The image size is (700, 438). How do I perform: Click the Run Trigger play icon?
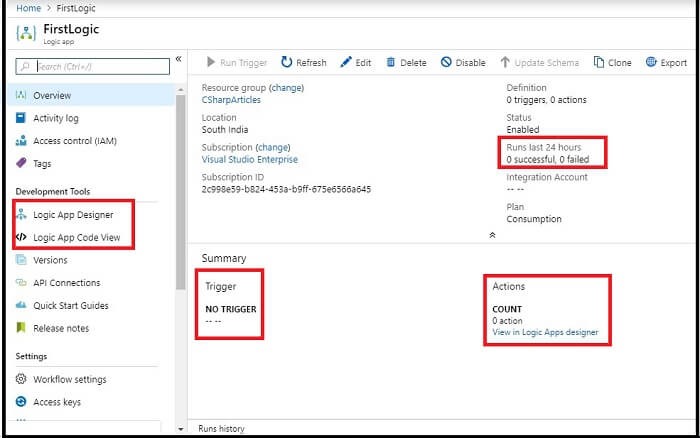point(211,62)
